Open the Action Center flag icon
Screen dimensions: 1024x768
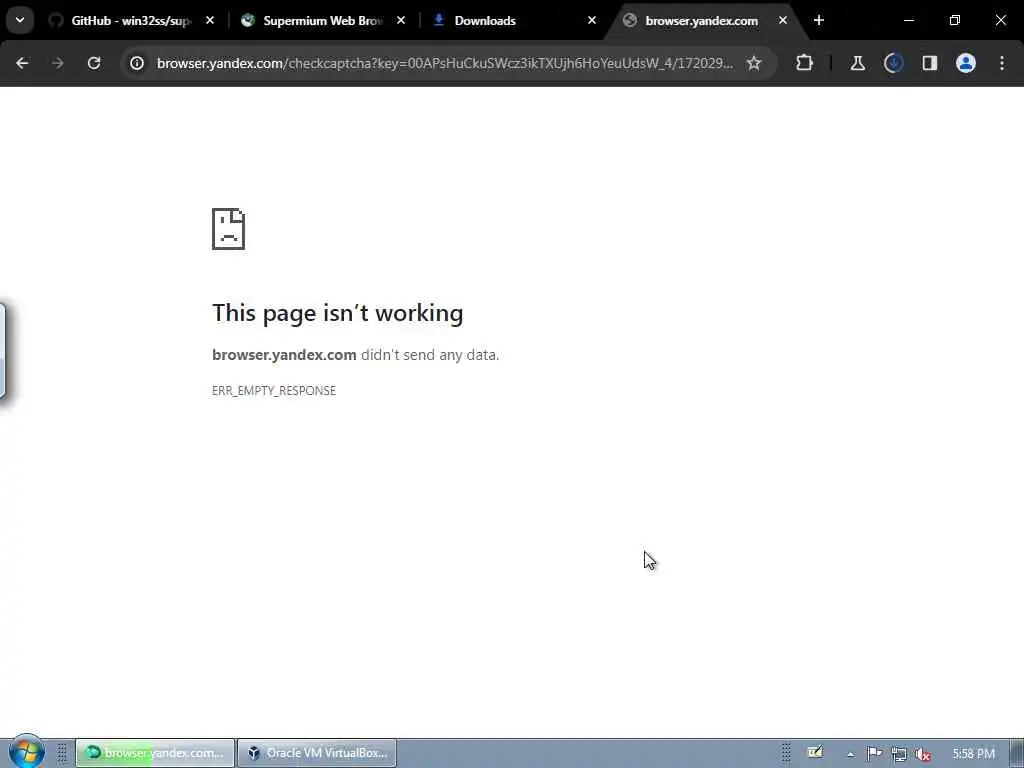coord(874,754)
